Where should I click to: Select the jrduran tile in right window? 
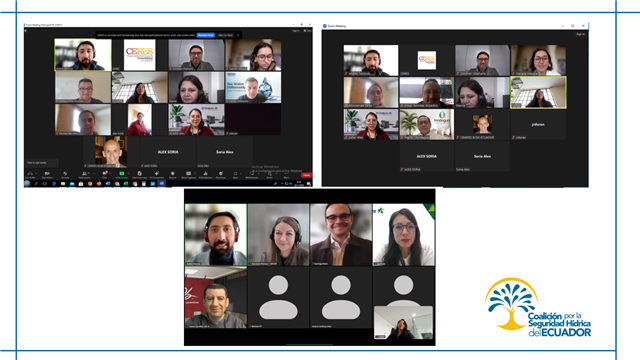pos(538,124)
